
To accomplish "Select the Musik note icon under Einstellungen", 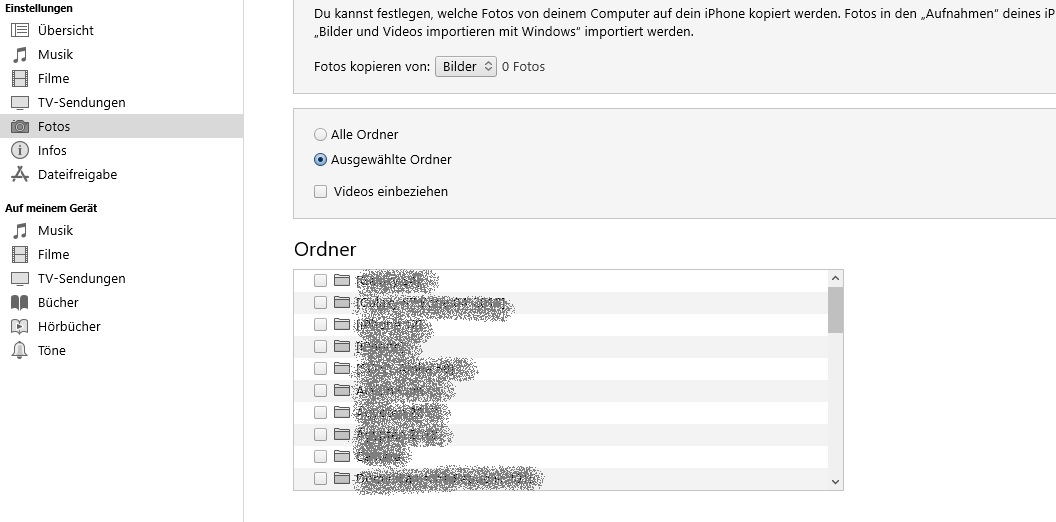I will click(x=20, y=54).
